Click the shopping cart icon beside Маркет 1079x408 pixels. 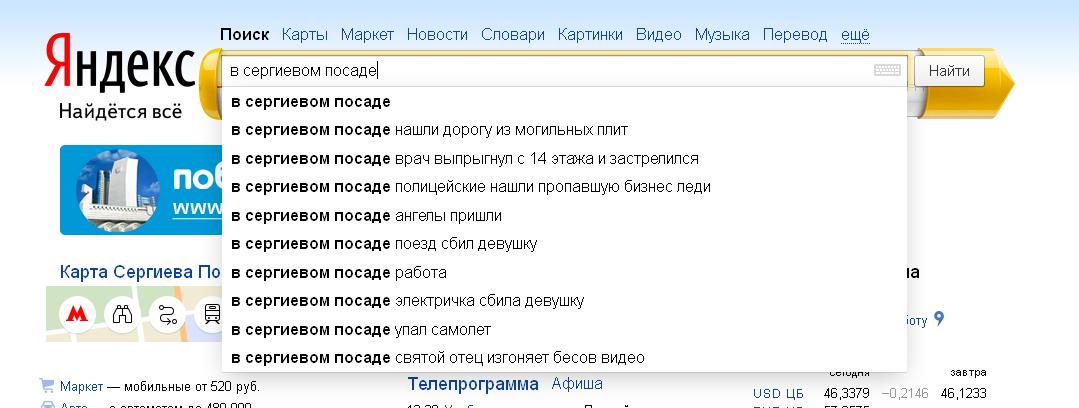pos(46,385)
